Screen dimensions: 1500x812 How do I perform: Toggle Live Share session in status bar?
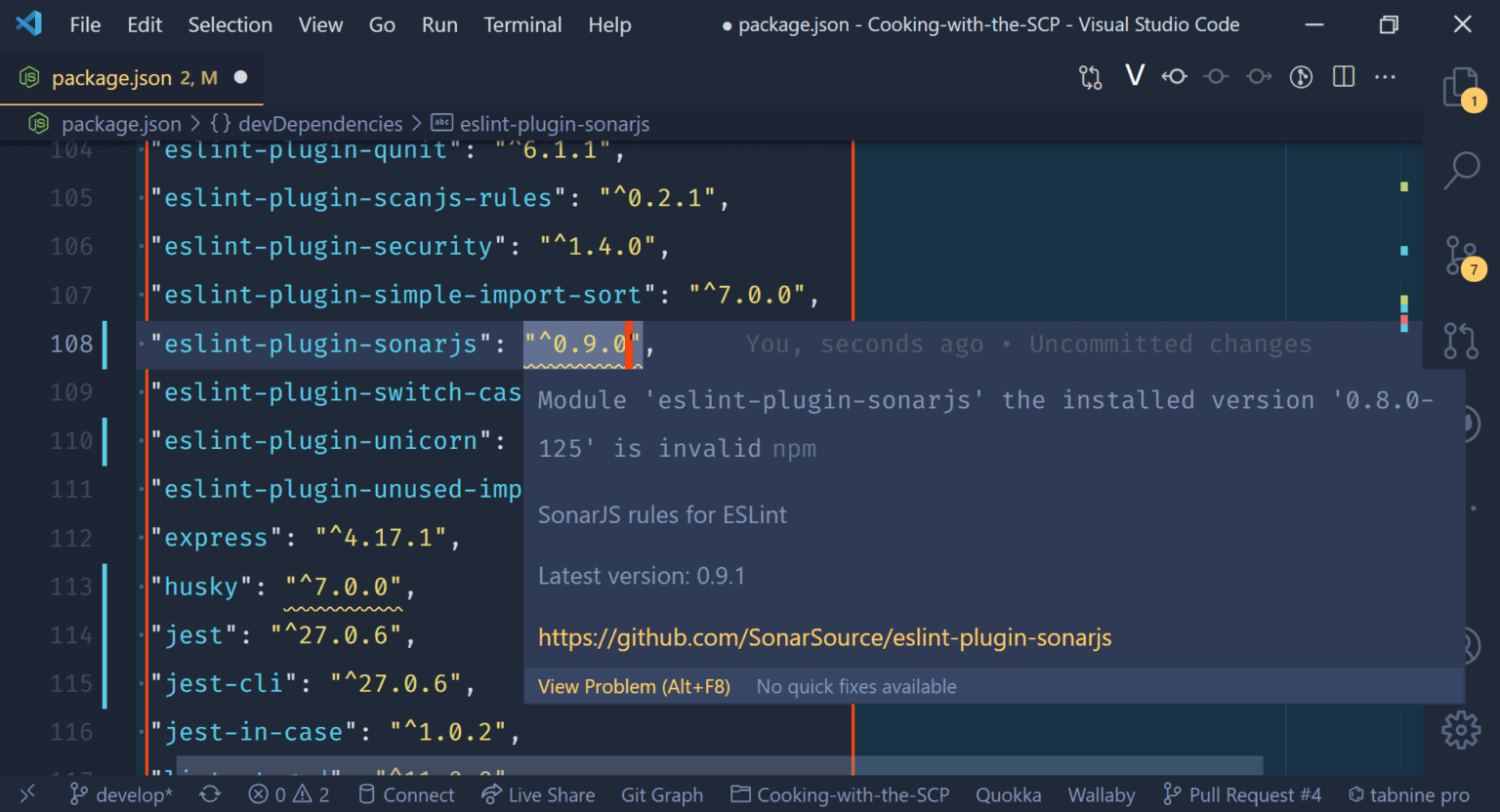click(538, 794)
